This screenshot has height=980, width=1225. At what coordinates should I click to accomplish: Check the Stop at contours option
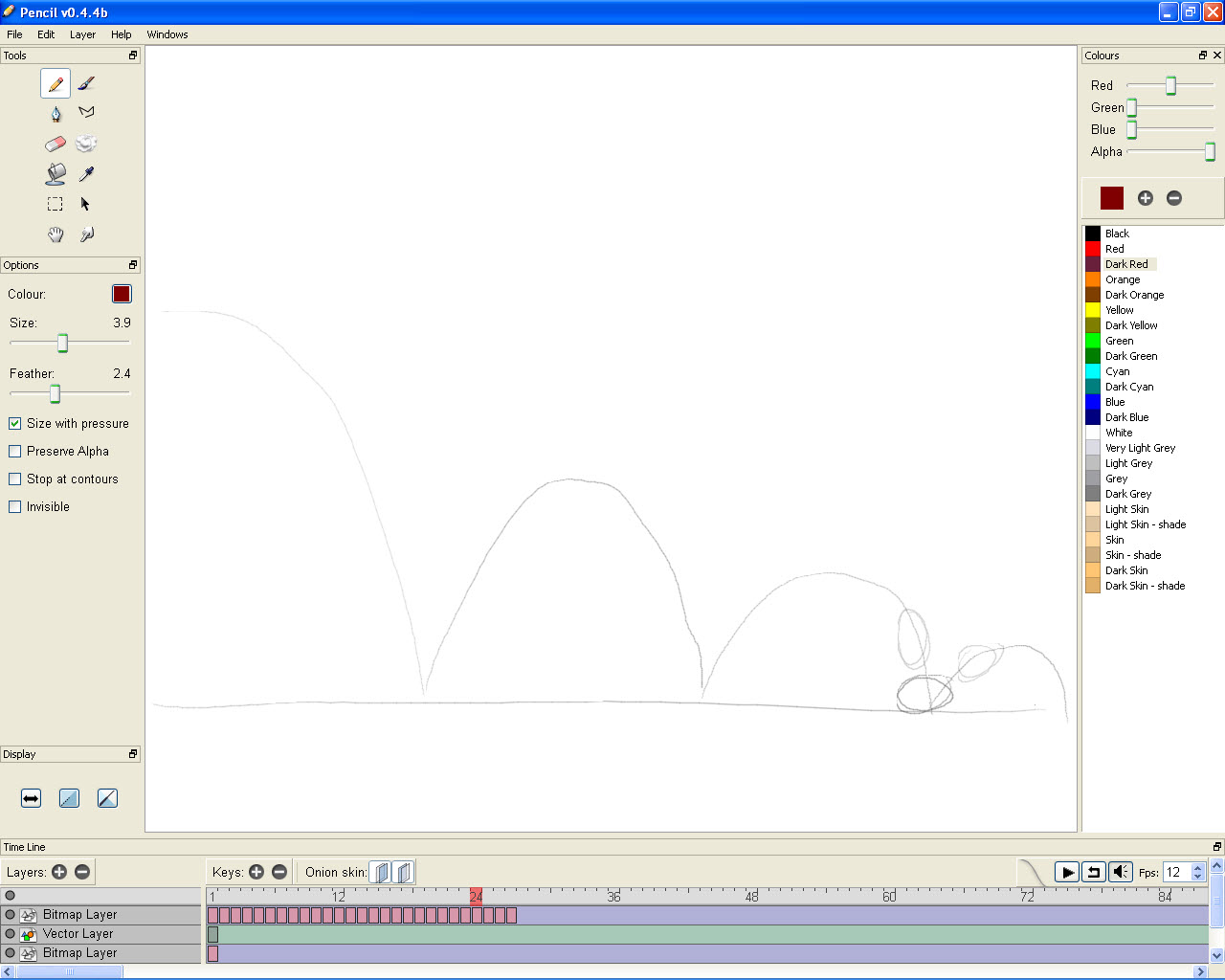(15, 479)
